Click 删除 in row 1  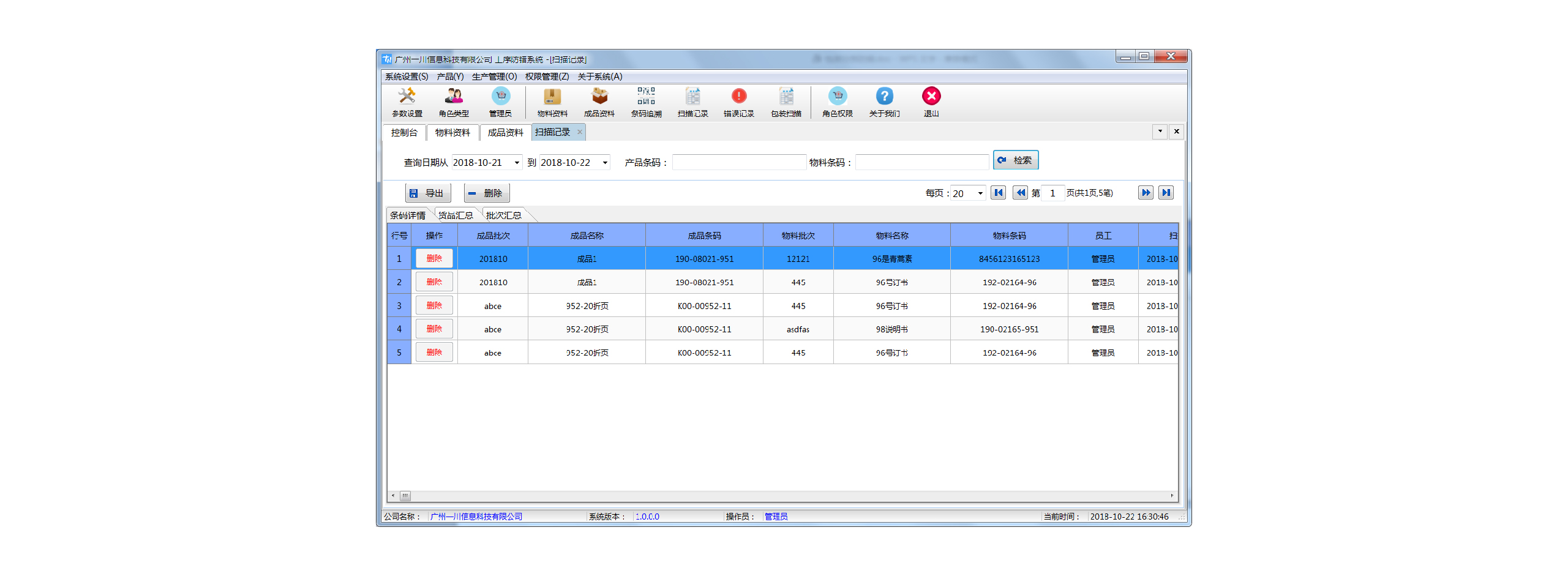click(434, 258)
